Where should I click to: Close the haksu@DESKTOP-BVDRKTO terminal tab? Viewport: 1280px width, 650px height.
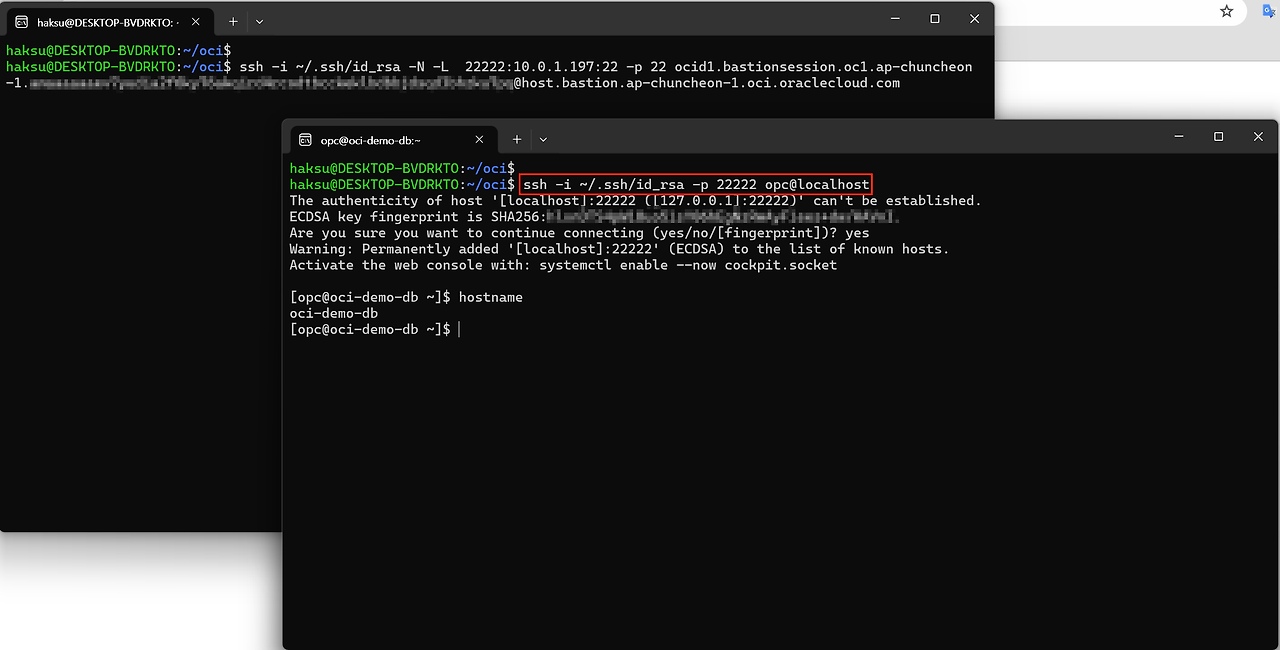tap(195, 21)
